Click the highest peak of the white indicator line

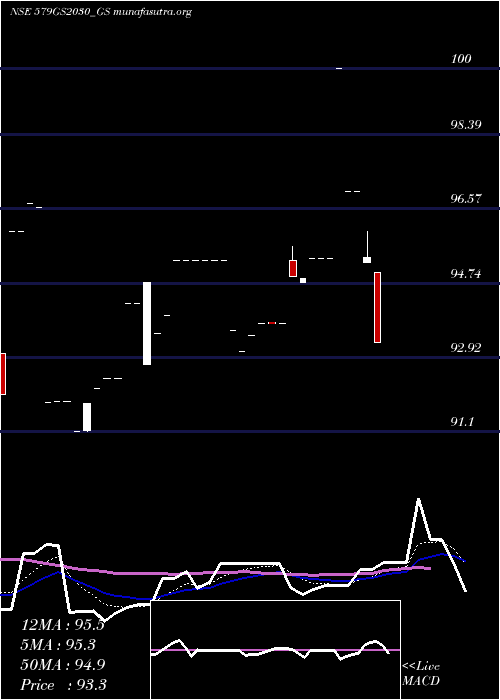click(x=418, y=499)
